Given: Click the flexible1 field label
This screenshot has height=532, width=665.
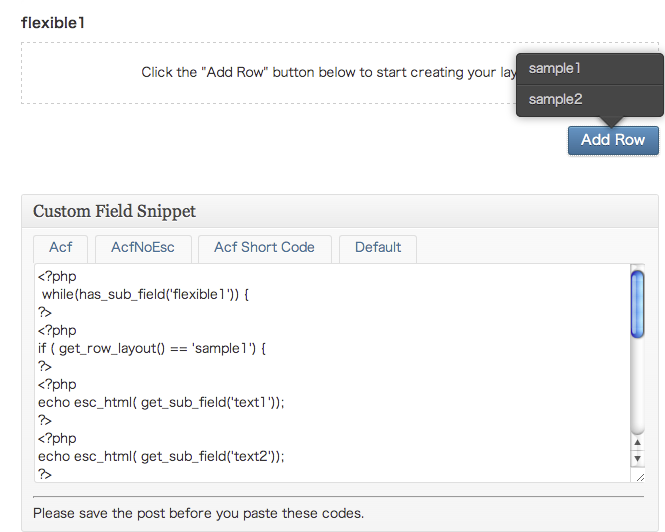Looking at the screenshot, I should coord(53,23).
